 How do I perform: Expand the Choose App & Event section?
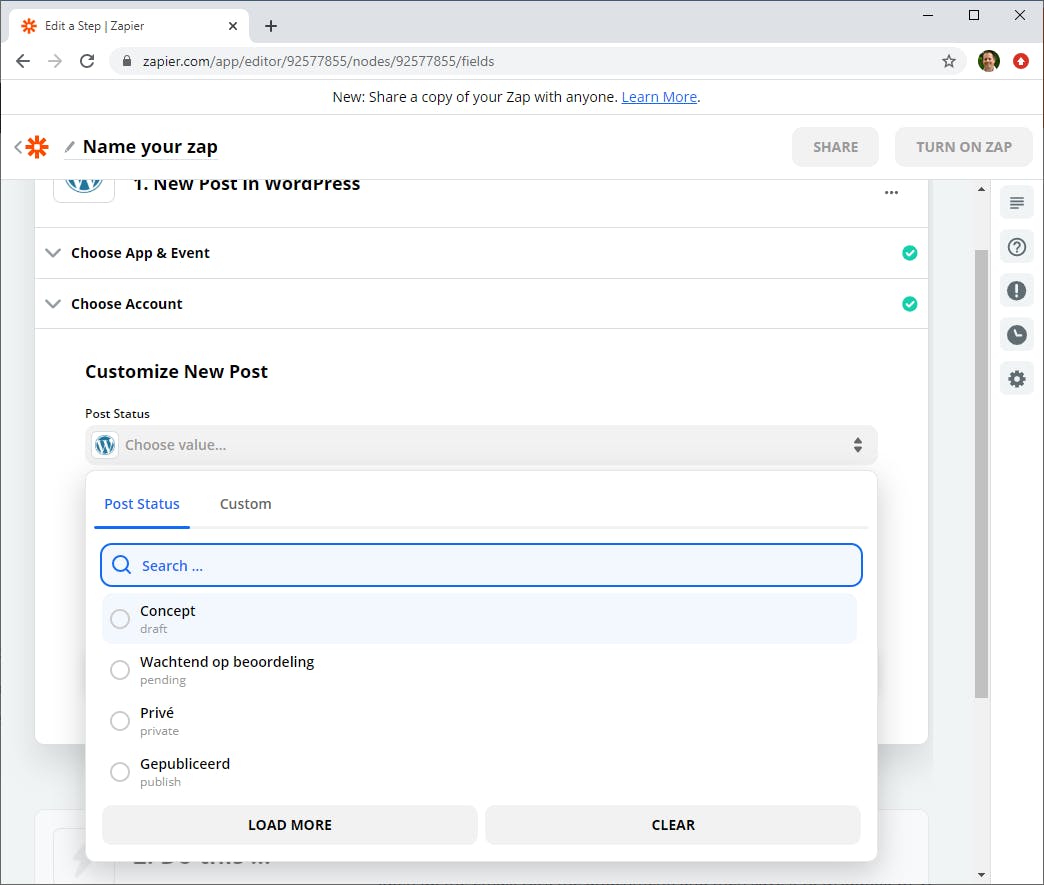tap(140, 253)
